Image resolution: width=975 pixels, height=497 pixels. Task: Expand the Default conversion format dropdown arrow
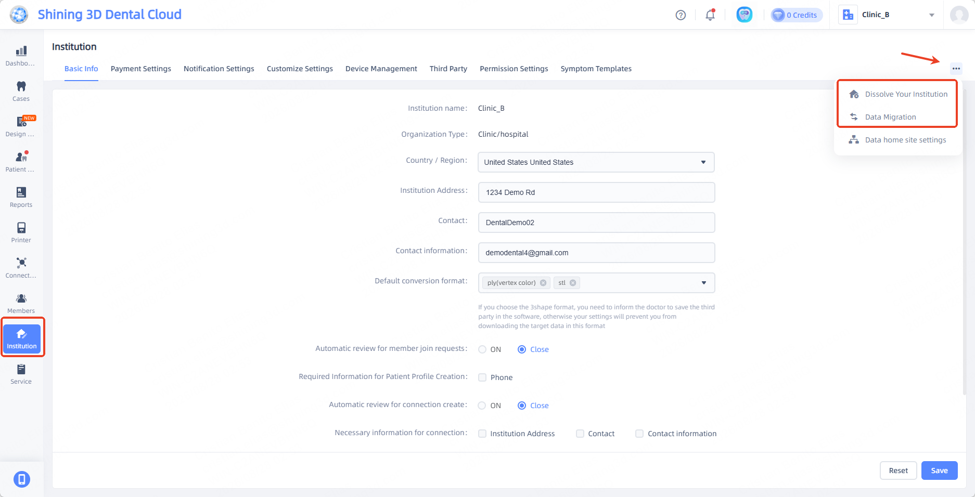point(704,282)
